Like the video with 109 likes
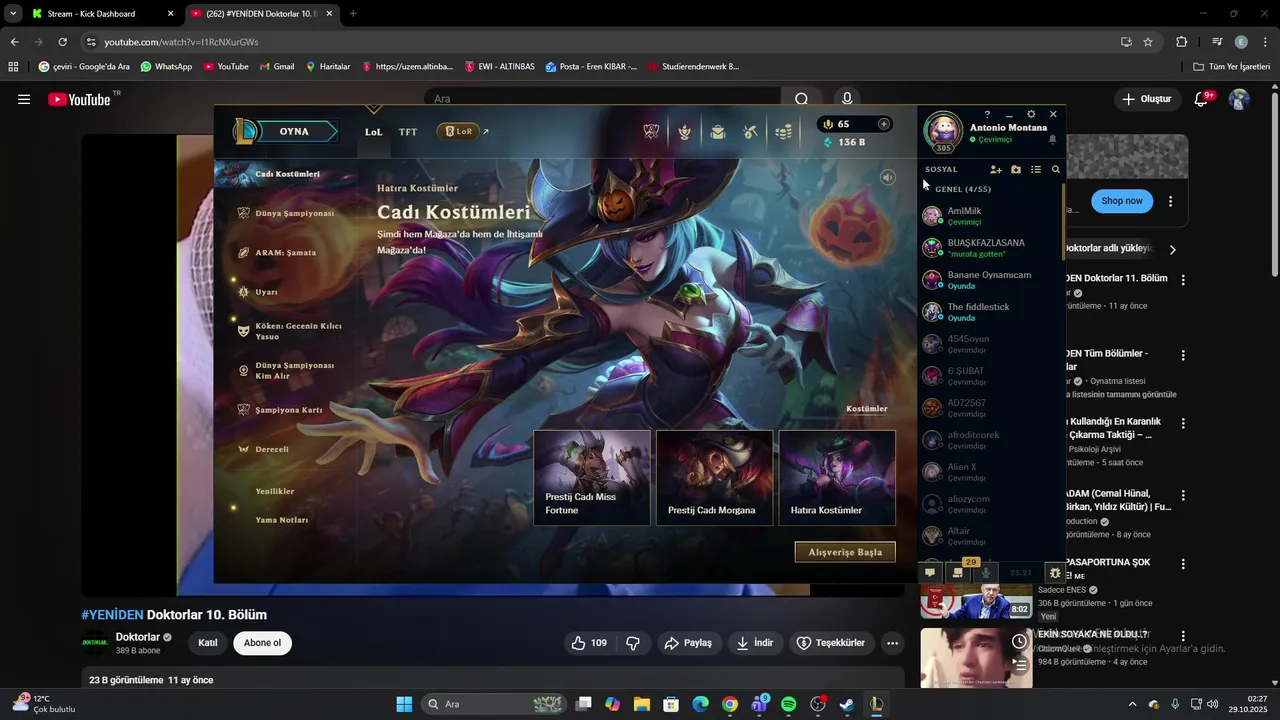 [589, 643]
